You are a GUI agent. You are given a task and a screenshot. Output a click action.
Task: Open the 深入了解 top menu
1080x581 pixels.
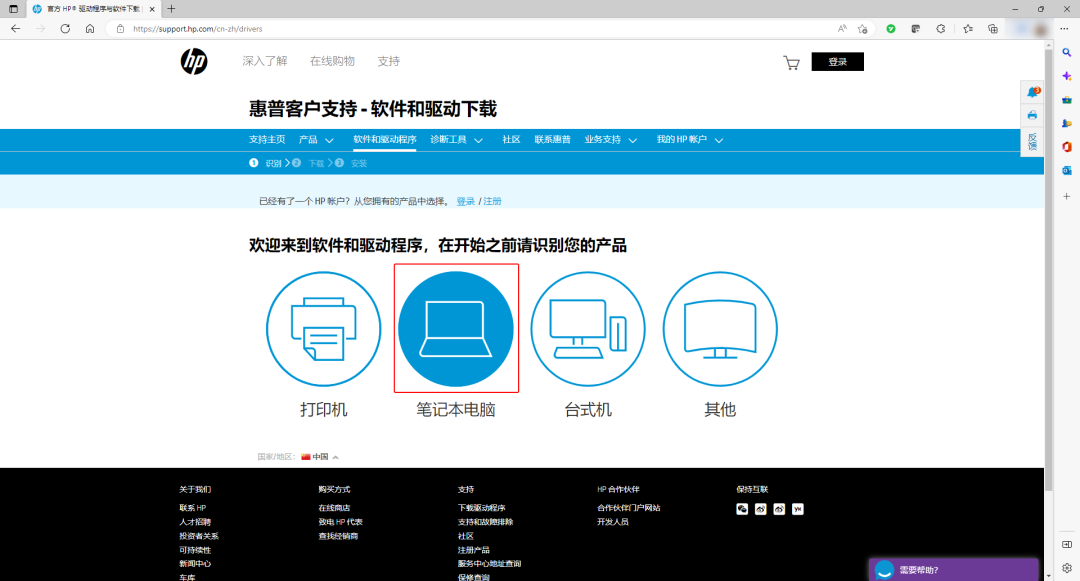[264, 61]
